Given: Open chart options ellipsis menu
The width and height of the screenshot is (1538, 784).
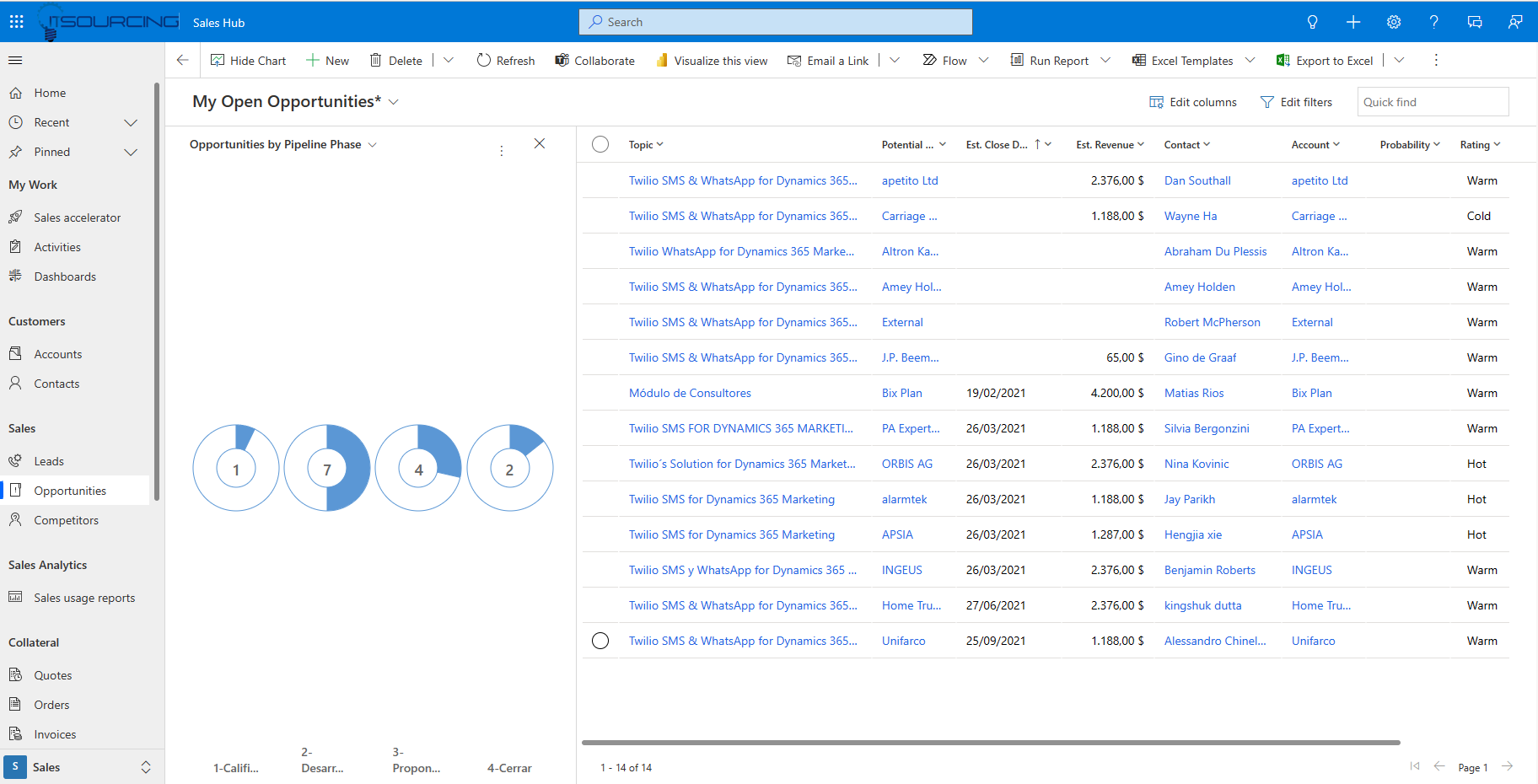Looking at the screenshot, I should (x=502, y=151).
